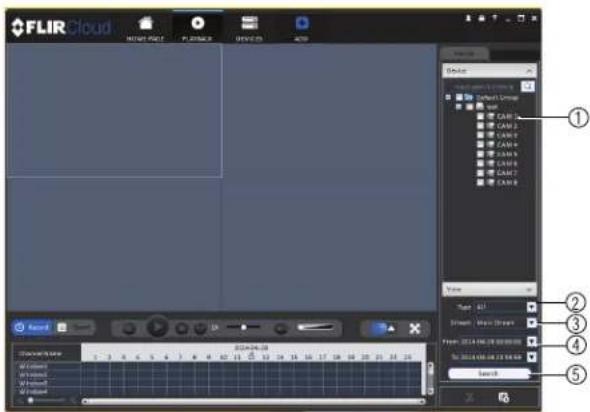Check the NVR device checkbox

[x=469, y=107]
